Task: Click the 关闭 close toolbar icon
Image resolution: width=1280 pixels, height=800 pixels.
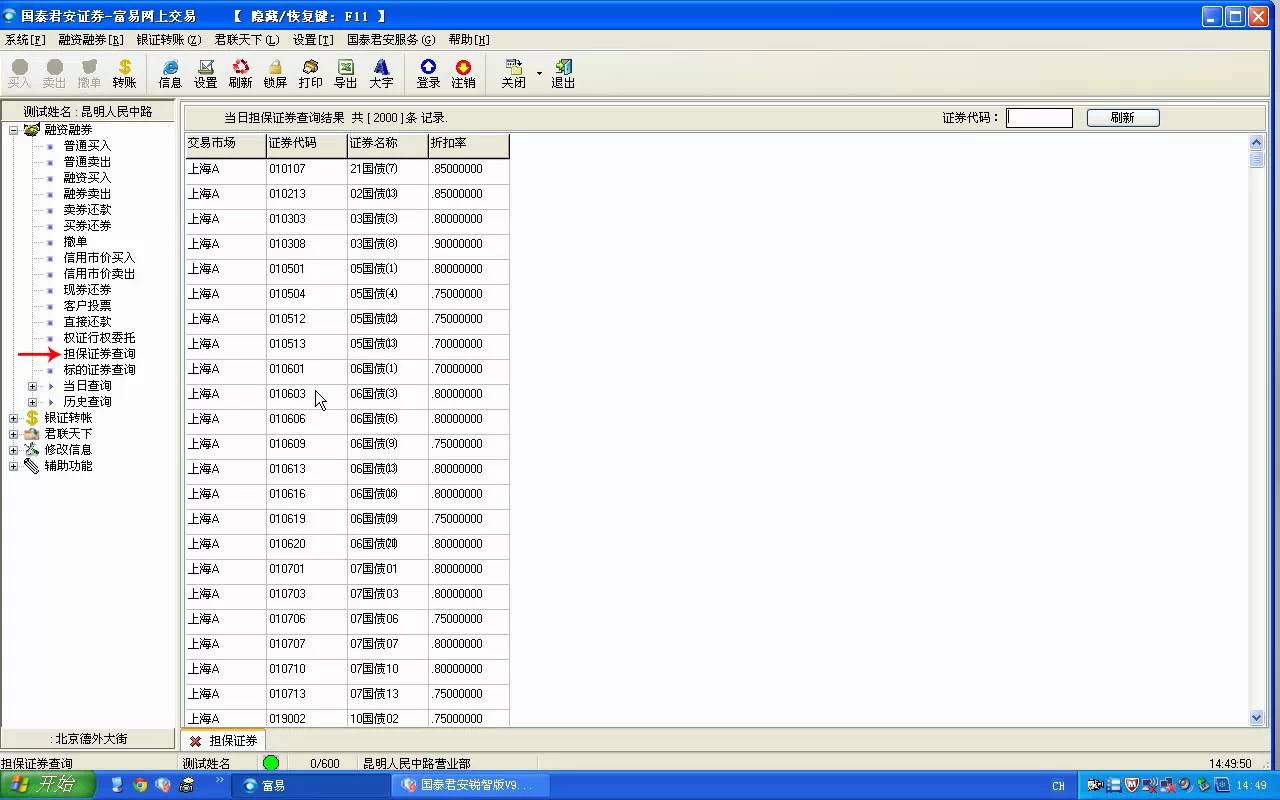Action: coord(513,74)
